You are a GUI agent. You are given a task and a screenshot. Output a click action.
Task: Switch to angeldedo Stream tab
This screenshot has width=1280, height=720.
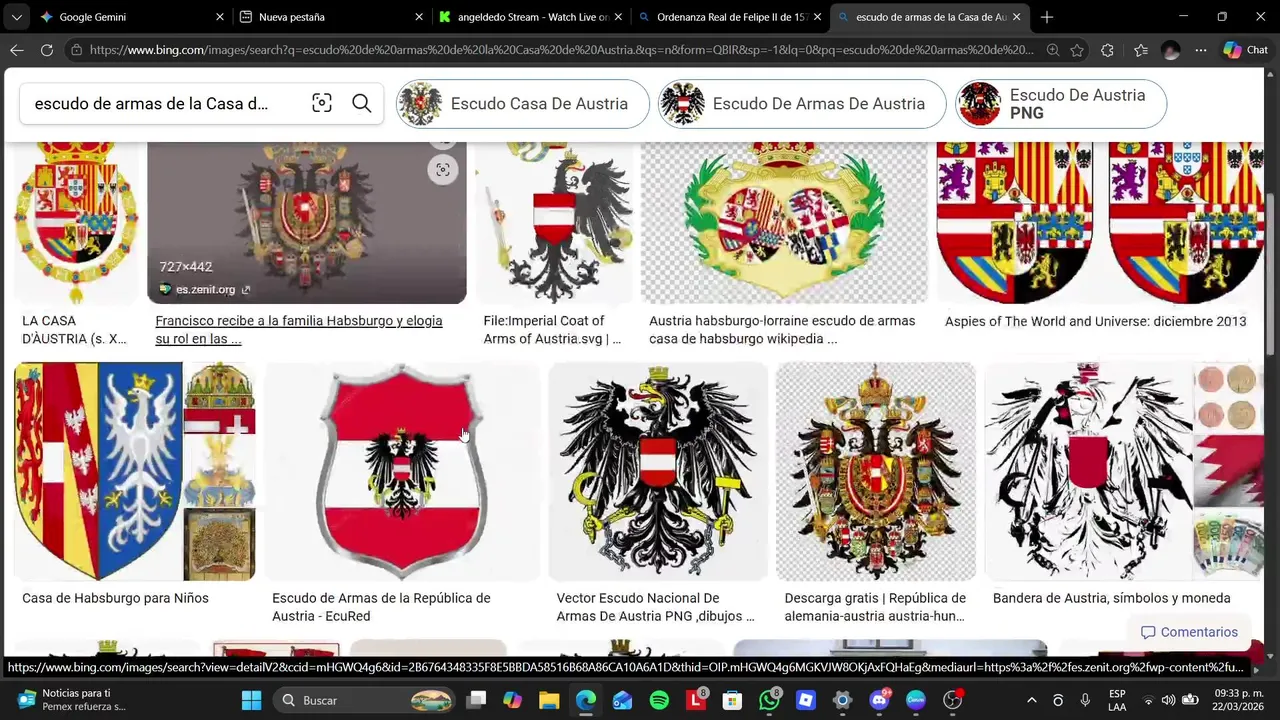point(531,17)
